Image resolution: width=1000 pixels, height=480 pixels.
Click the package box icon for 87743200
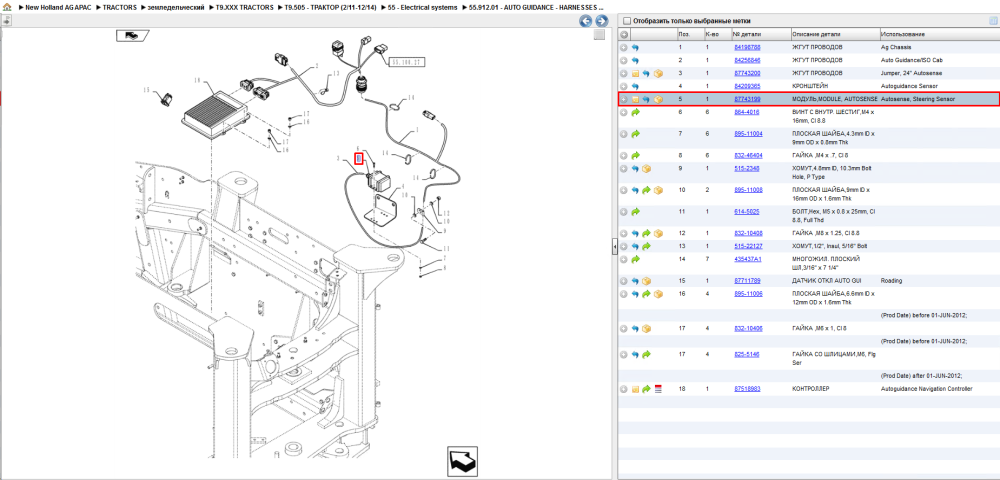point(658,74)
